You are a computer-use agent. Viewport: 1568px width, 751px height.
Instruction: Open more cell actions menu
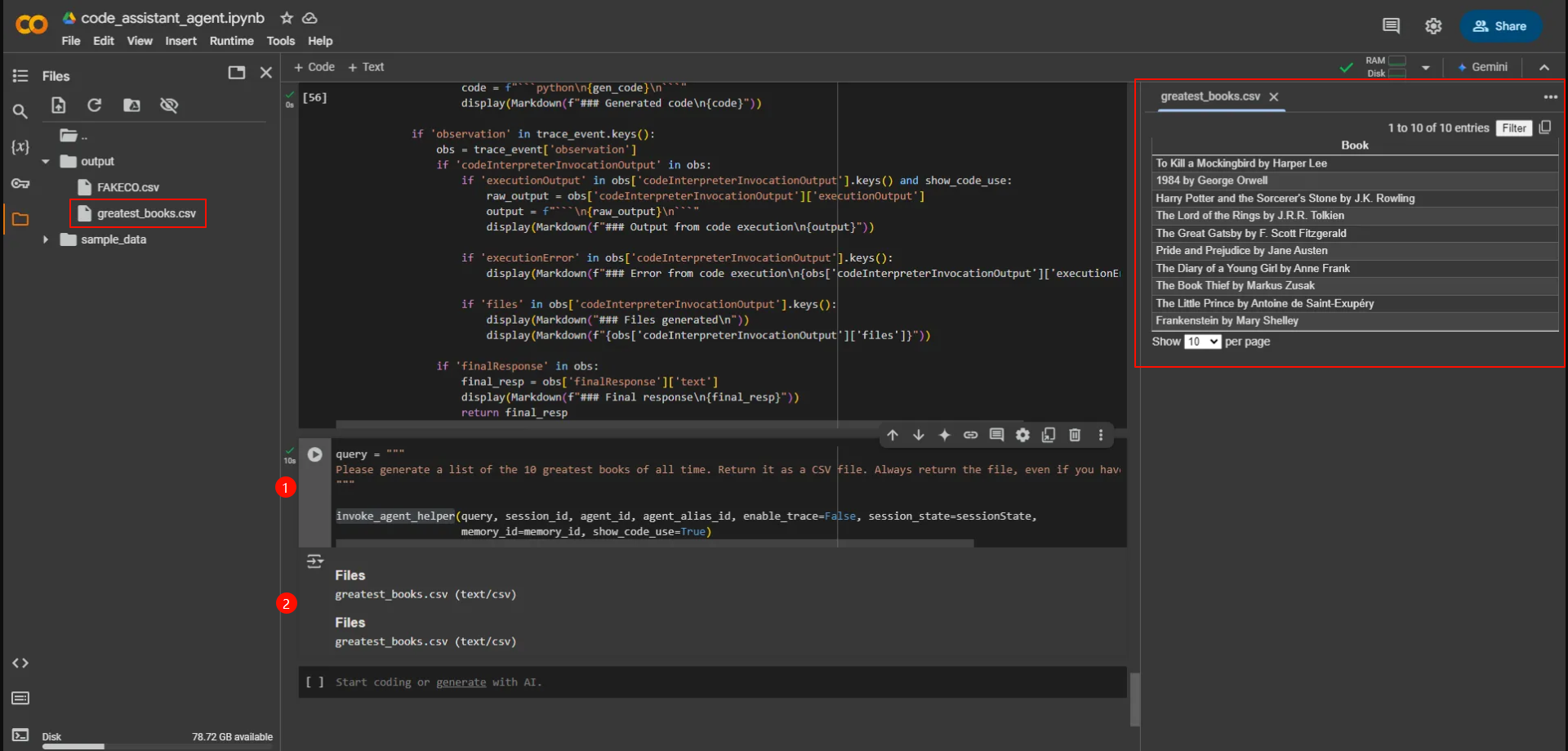click(x=1101, y=435)
